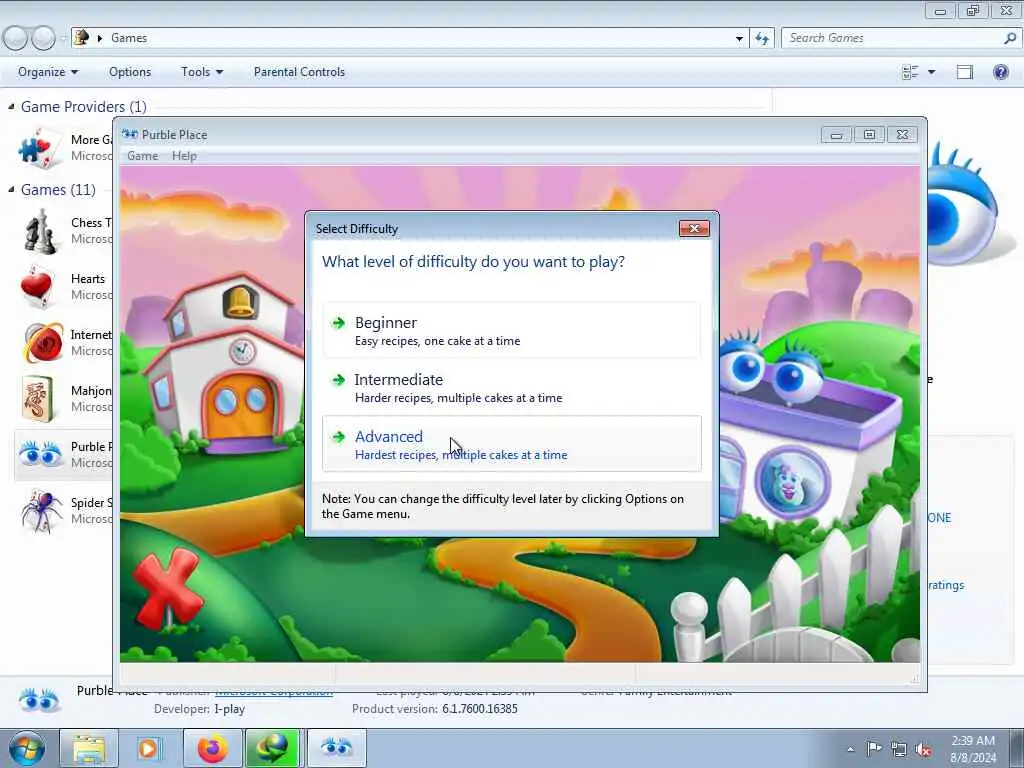
Task: Click the search magnifier icon
Action: 1009,38
